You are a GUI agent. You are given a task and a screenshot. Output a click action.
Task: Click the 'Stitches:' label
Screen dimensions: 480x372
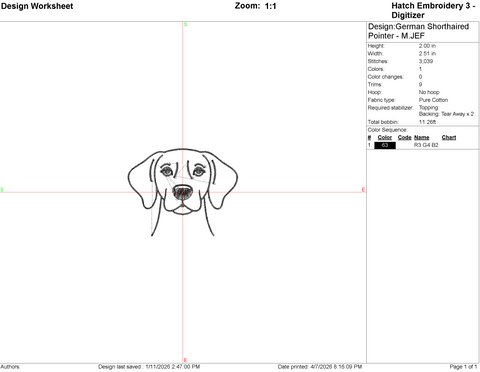[378, 61]
